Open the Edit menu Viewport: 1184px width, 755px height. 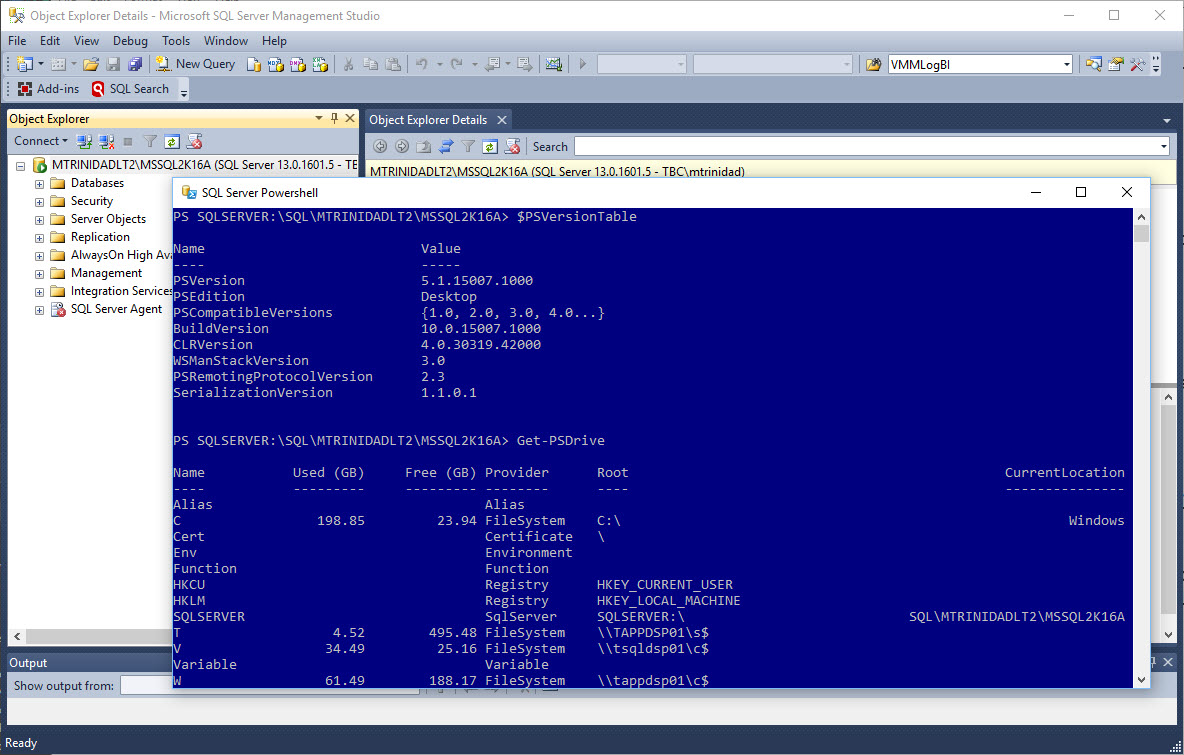pyautogui.click(x=50, y=41)
